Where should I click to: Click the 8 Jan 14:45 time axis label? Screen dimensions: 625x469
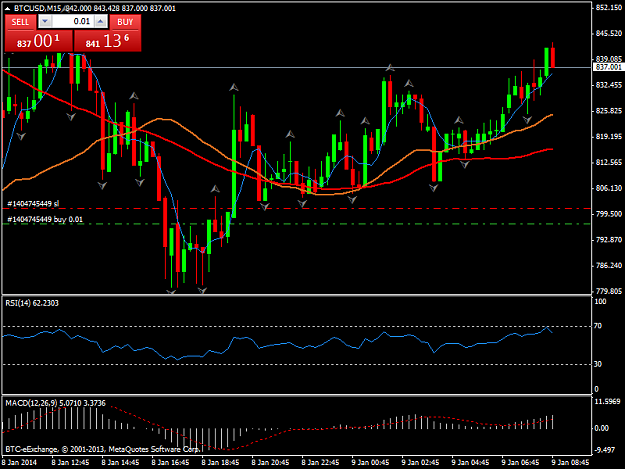pos(121,463)
